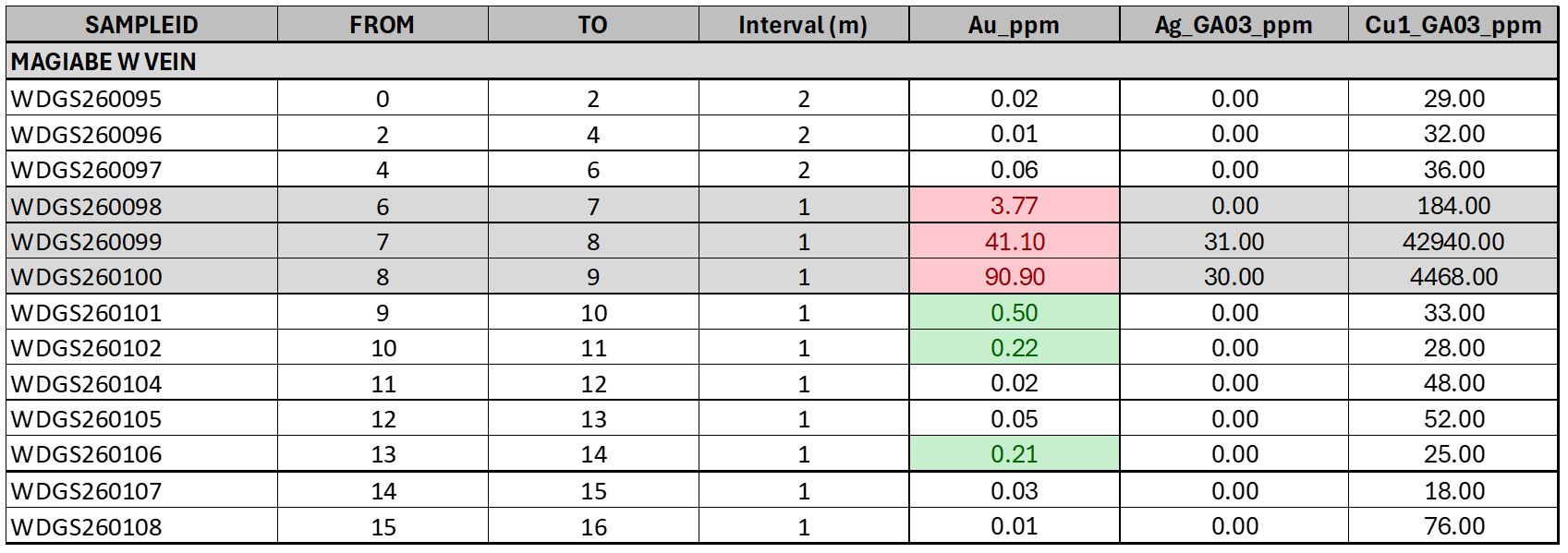
Task: Click the 31.00 silver value cell
Action: point(1234,242)
